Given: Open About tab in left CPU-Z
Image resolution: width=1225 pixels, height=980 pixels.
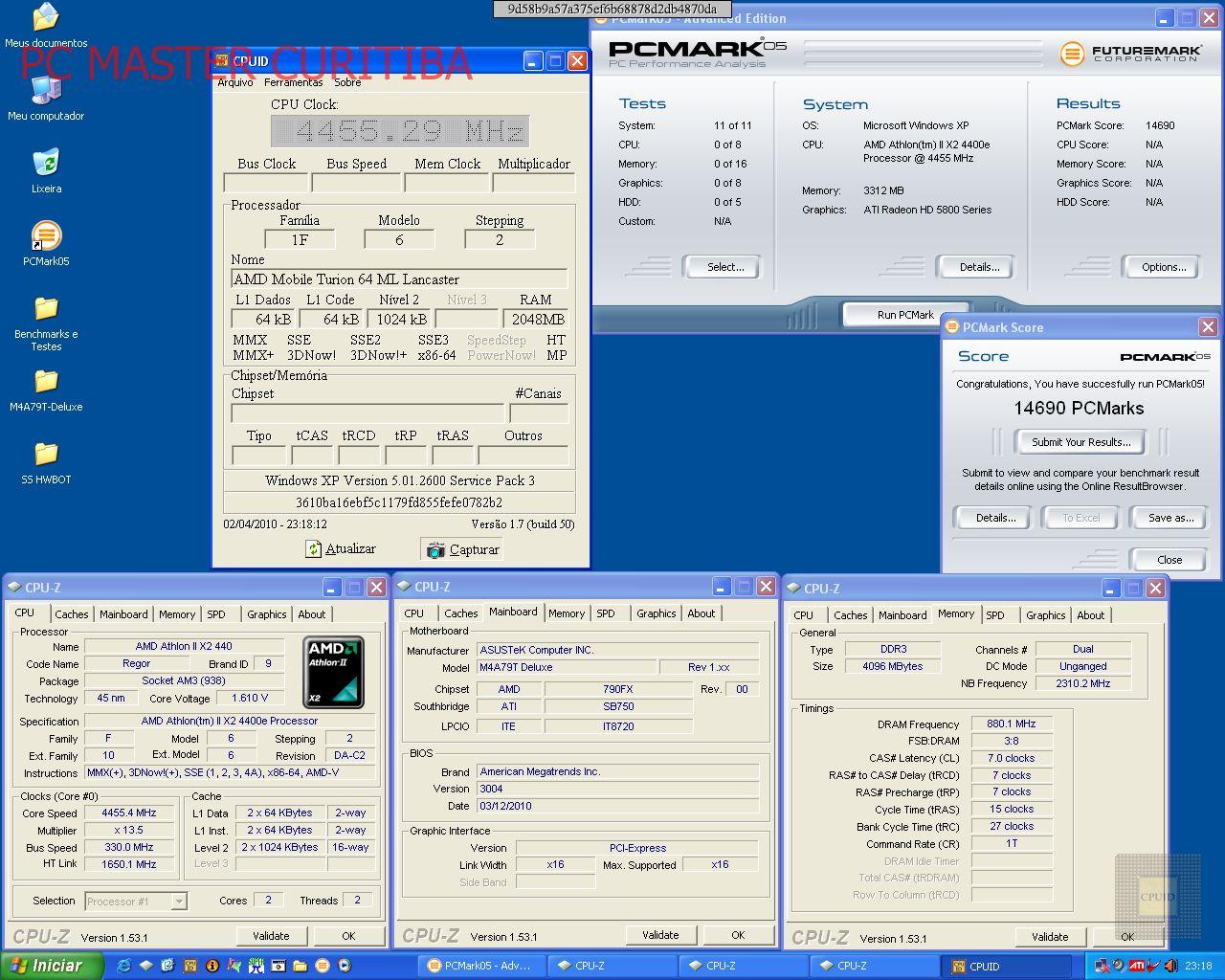Looking at the screenshot, I should click(x=312, y=614).
